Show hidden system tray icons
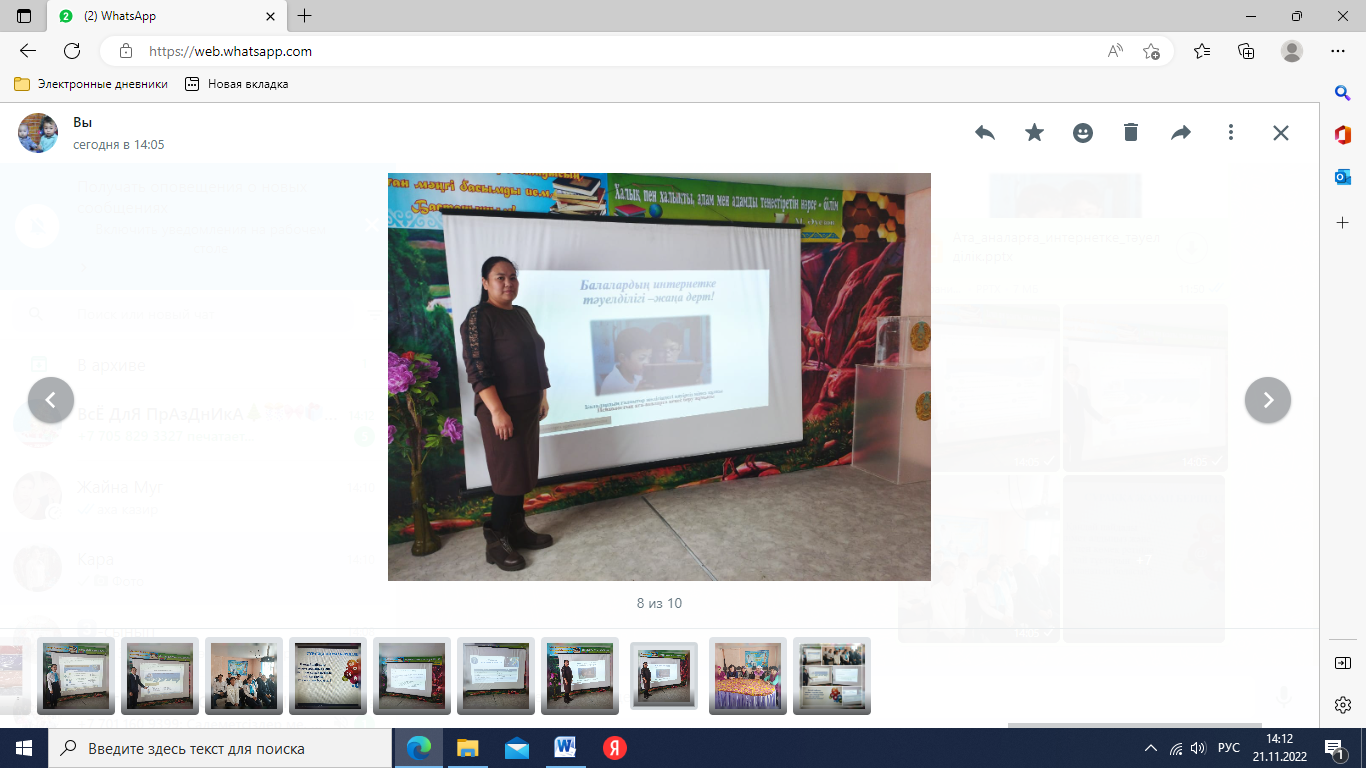The width and height of the screenshot is (1366, 768). [1151, 748]
